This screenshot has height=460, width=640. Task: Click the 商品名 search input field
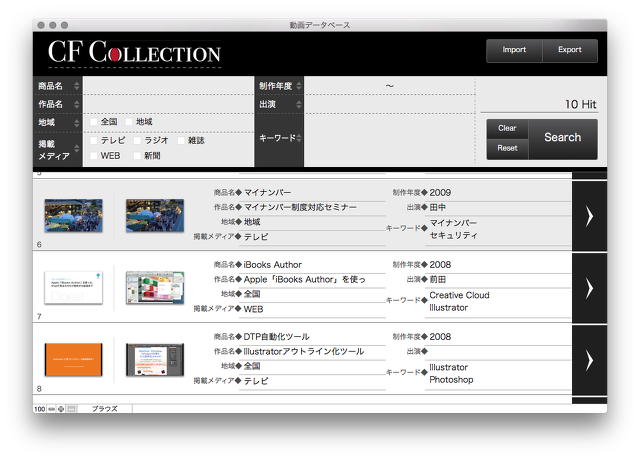[x=166, y=86]
